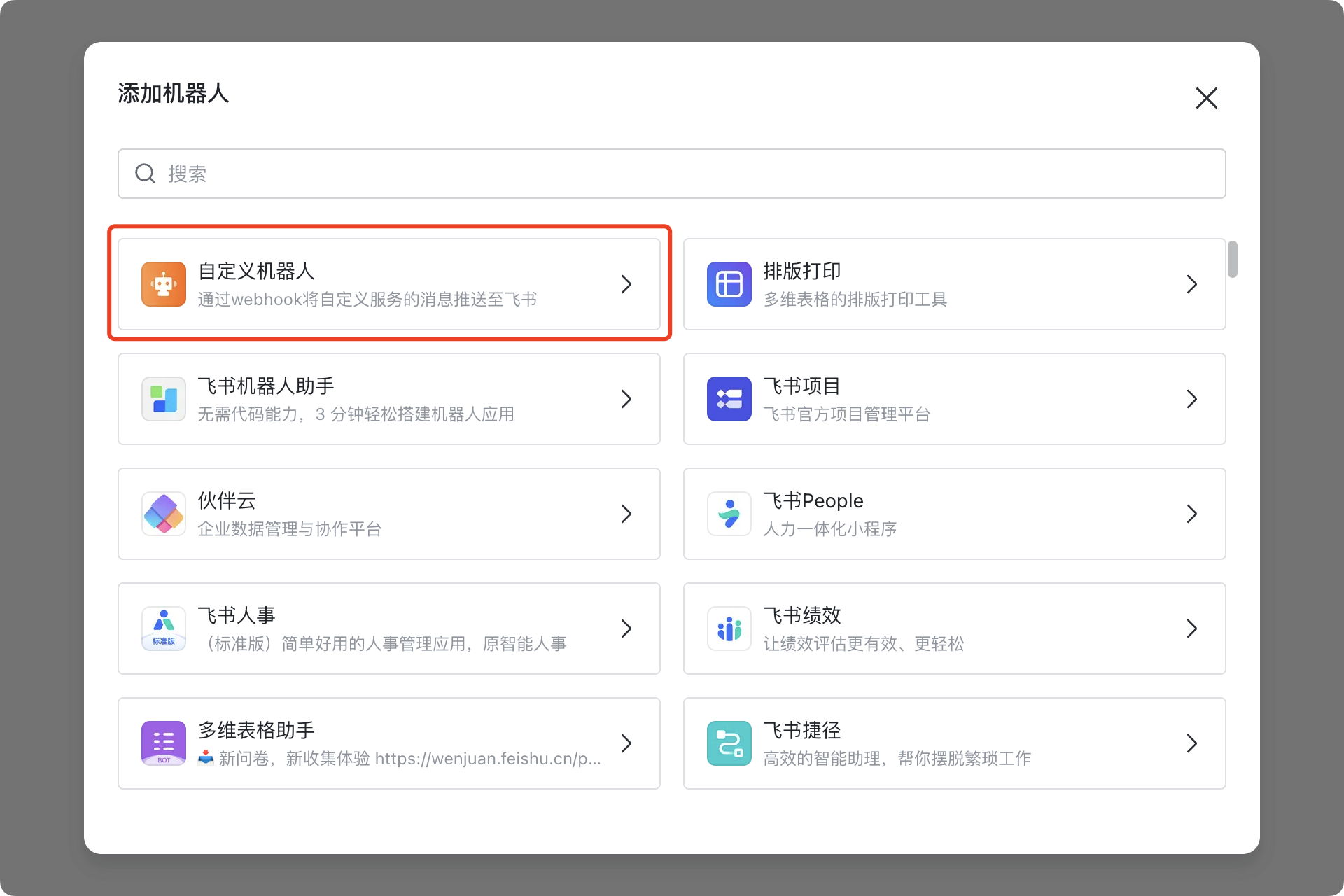Viewport: 1344px width, 896px height.
Task: Click description 通过webhook将自定义服务的消息推送至飞书
Action: pos(367,300)
